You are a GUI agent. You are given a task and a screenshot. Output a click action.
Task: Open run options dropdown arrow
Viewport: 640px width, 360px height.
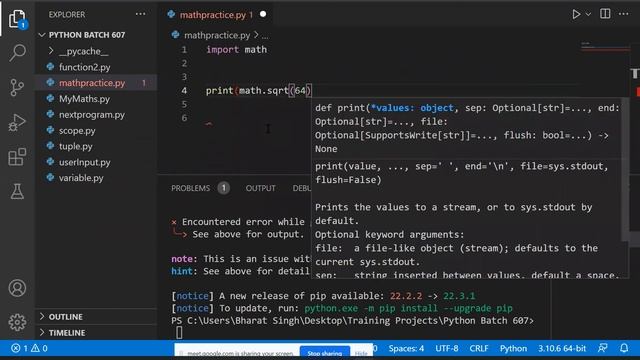[x=588, y=14]
